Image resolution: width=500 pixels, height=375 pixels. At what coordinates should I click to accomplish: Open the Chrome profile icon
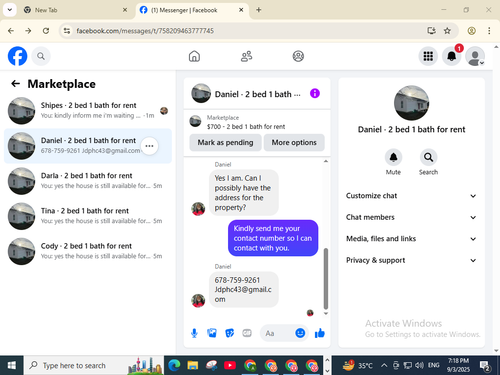471,31
